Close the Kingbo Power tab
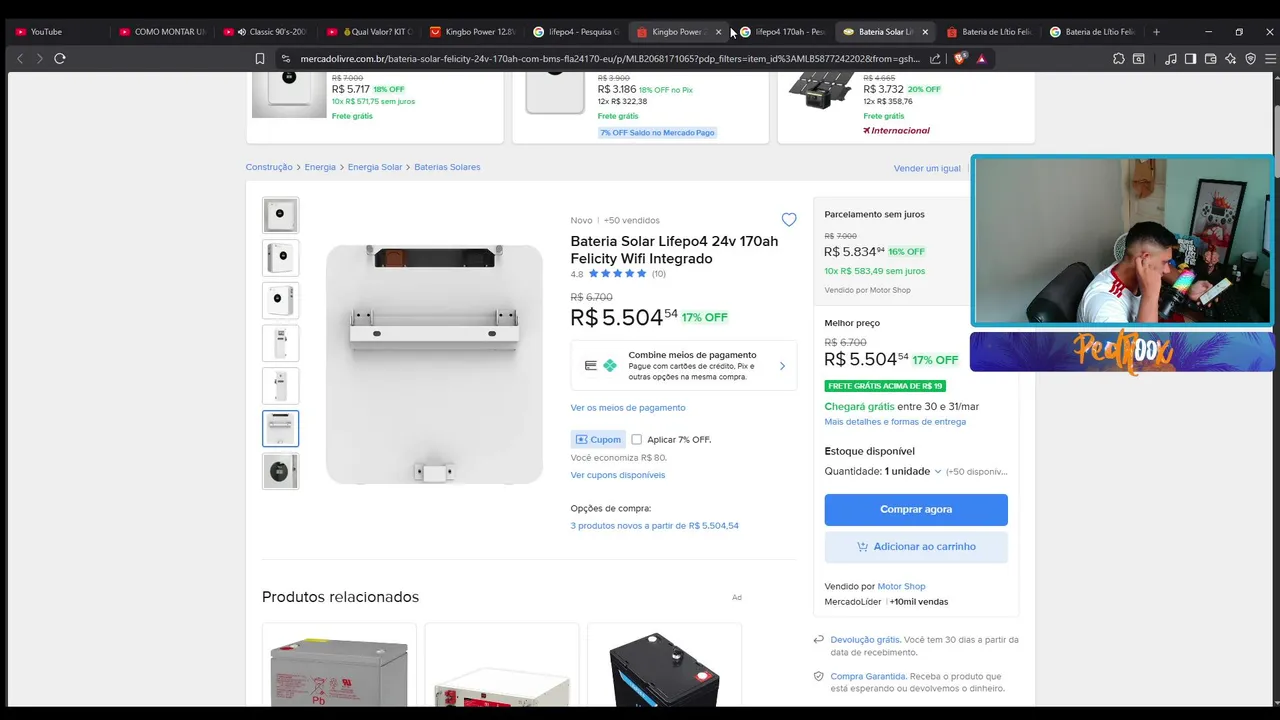1280x720 pixels. [718, 32]
